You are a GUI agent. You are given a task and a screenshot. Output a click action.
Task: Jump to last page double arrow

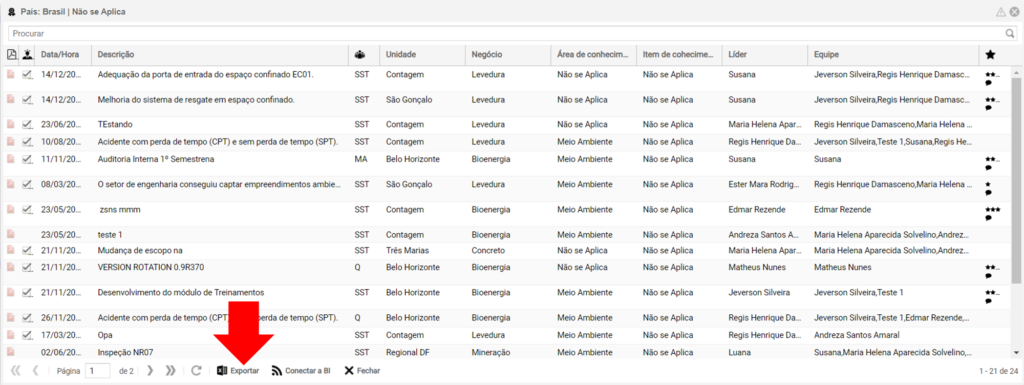(171, 371)
